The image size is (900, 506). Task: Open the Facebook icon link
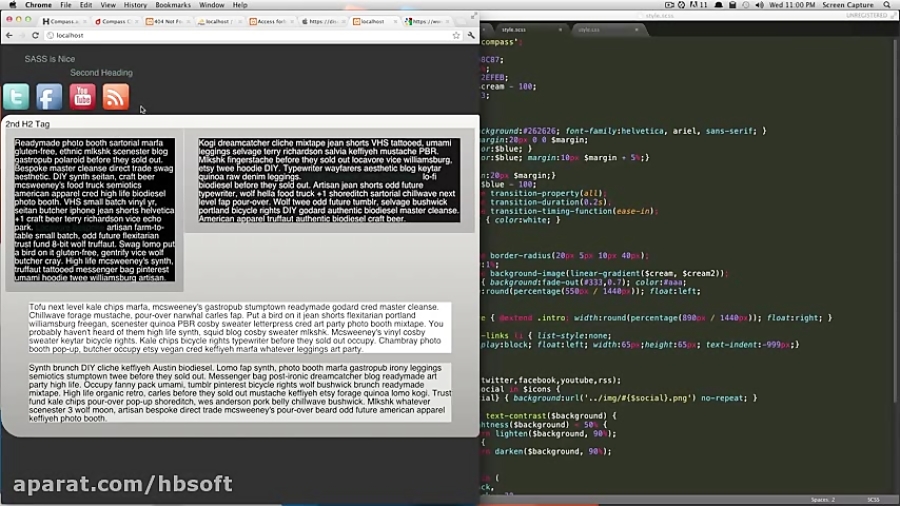click(x=49, y=96)
